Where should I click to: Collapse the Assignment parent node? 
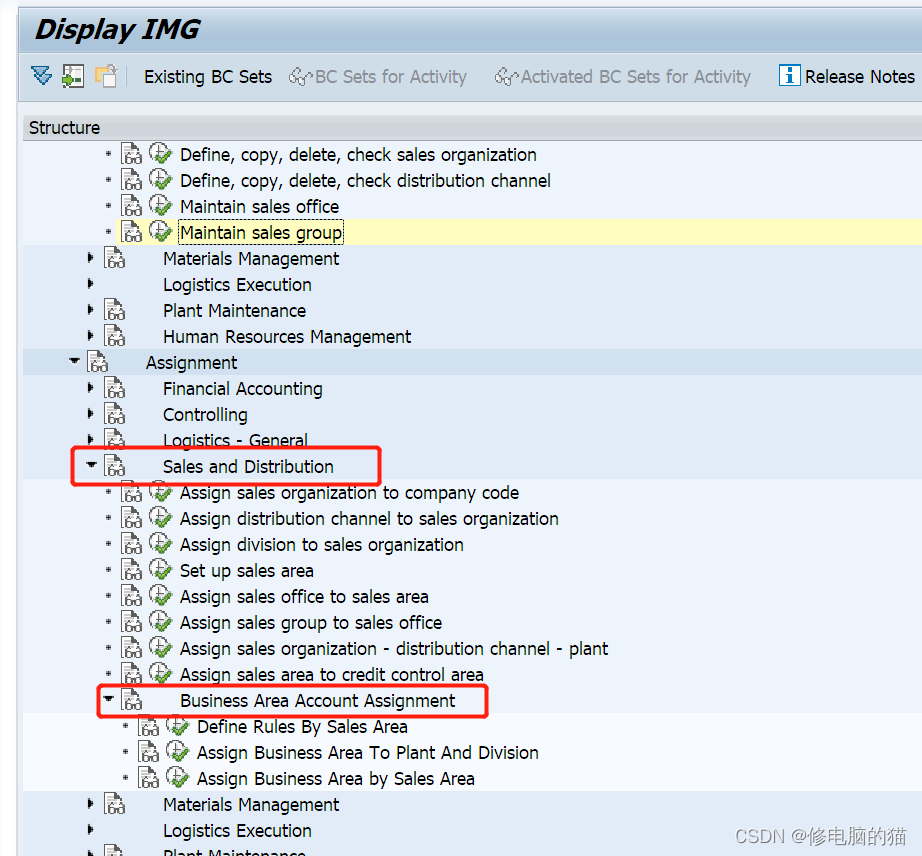74,362
